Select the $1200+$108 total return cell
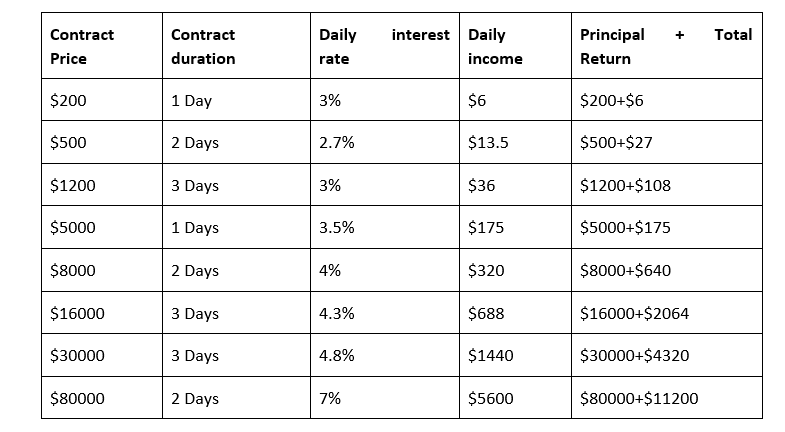785x432 pixels. click(625, 186)
